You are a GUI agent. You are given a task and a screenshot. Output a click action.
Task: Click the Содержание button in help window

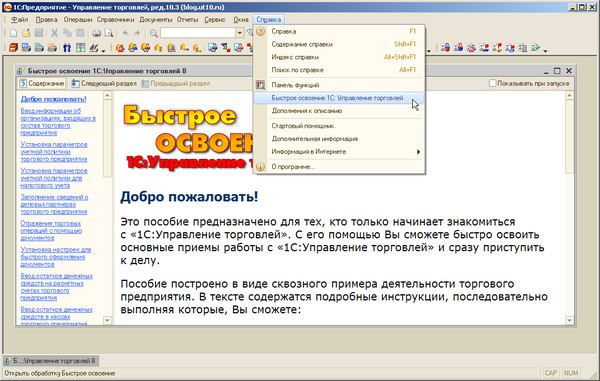(x=42, y=83)
